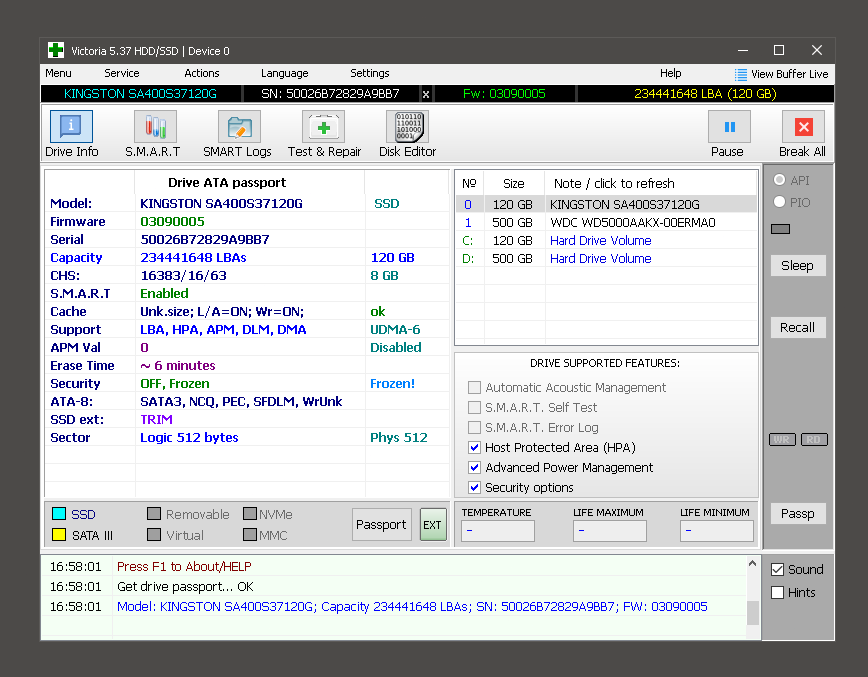Click the Serial value 50026B72829A9BB7
Viewport: 868px width, 677px height.
(x=205, y=240)
